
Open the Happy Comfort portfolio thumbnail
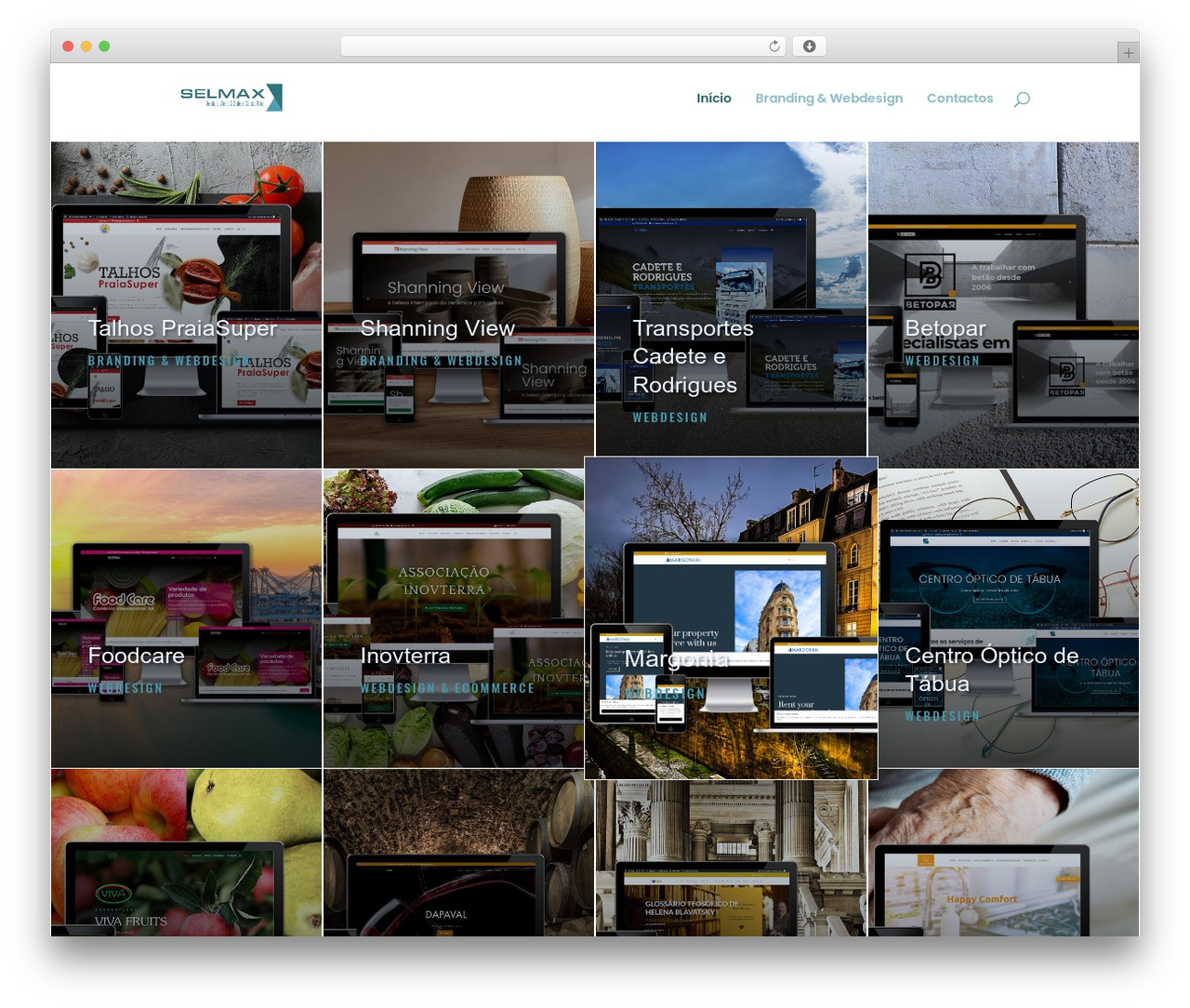coord(1003,852)
